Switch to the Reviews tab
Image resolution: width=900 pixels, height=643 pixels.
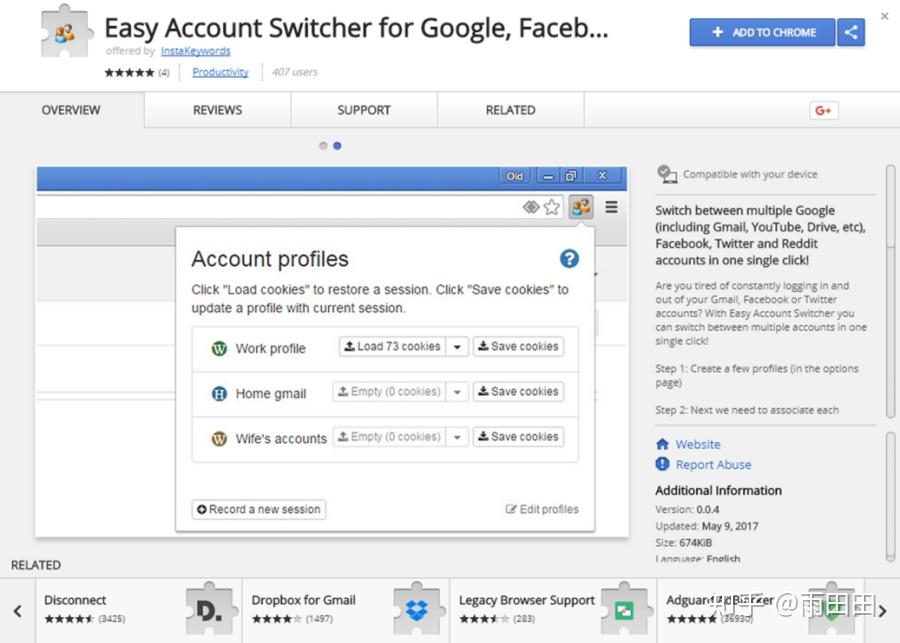tap(217, 110)
